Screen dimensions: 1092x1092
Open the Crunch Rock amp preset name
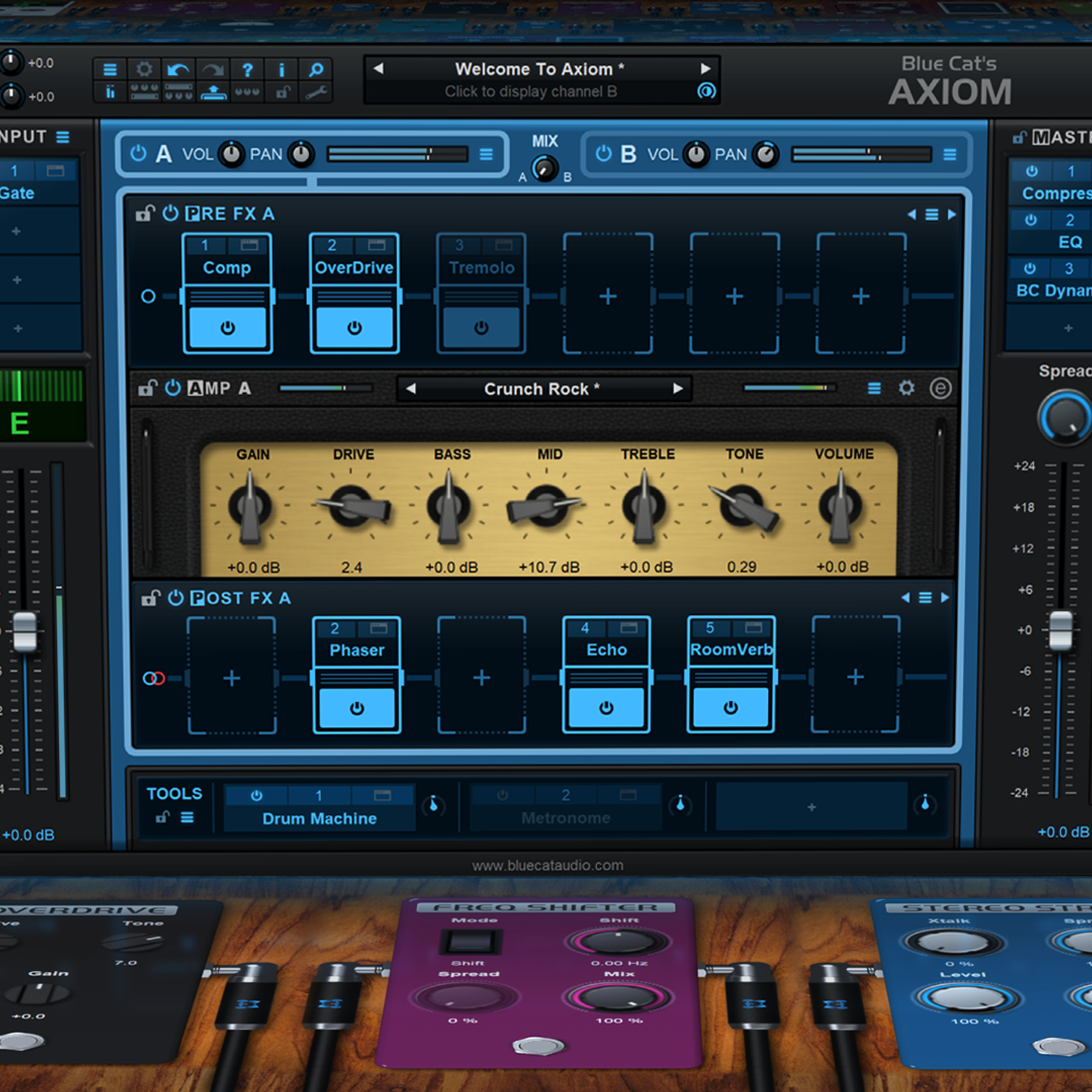point(542,389)
